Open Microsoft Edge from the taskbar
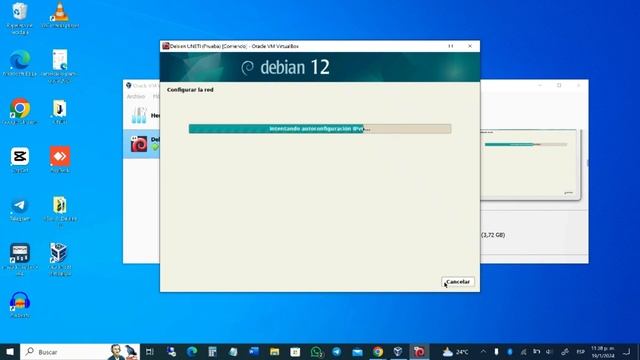Viewport: 640px width, 360px height. [192, 351]
